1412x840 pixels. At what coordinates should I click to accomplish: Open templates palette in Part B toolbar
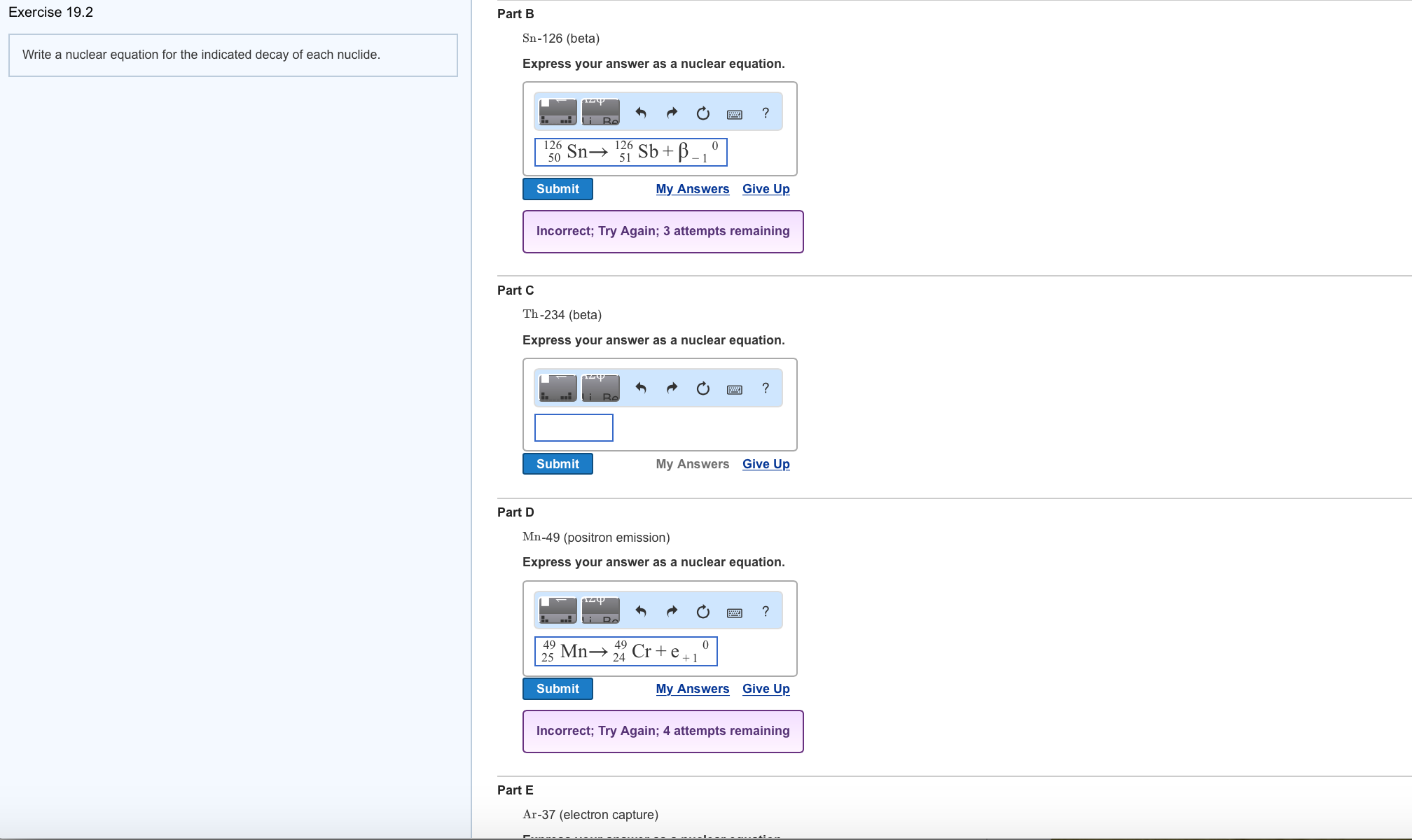(558, 112)
